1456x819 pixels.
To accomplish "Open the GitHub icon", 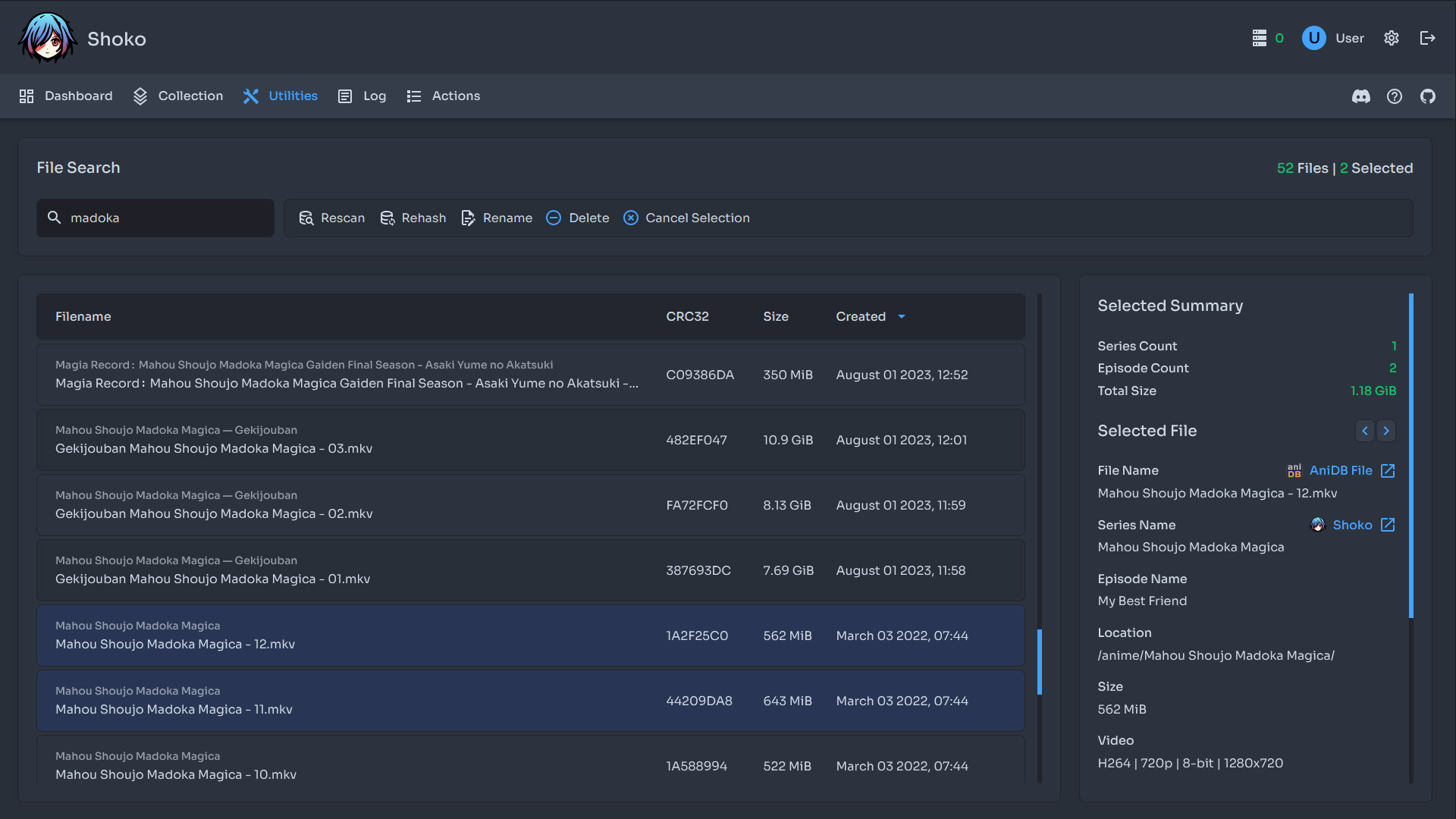I will coord(1428,96).
